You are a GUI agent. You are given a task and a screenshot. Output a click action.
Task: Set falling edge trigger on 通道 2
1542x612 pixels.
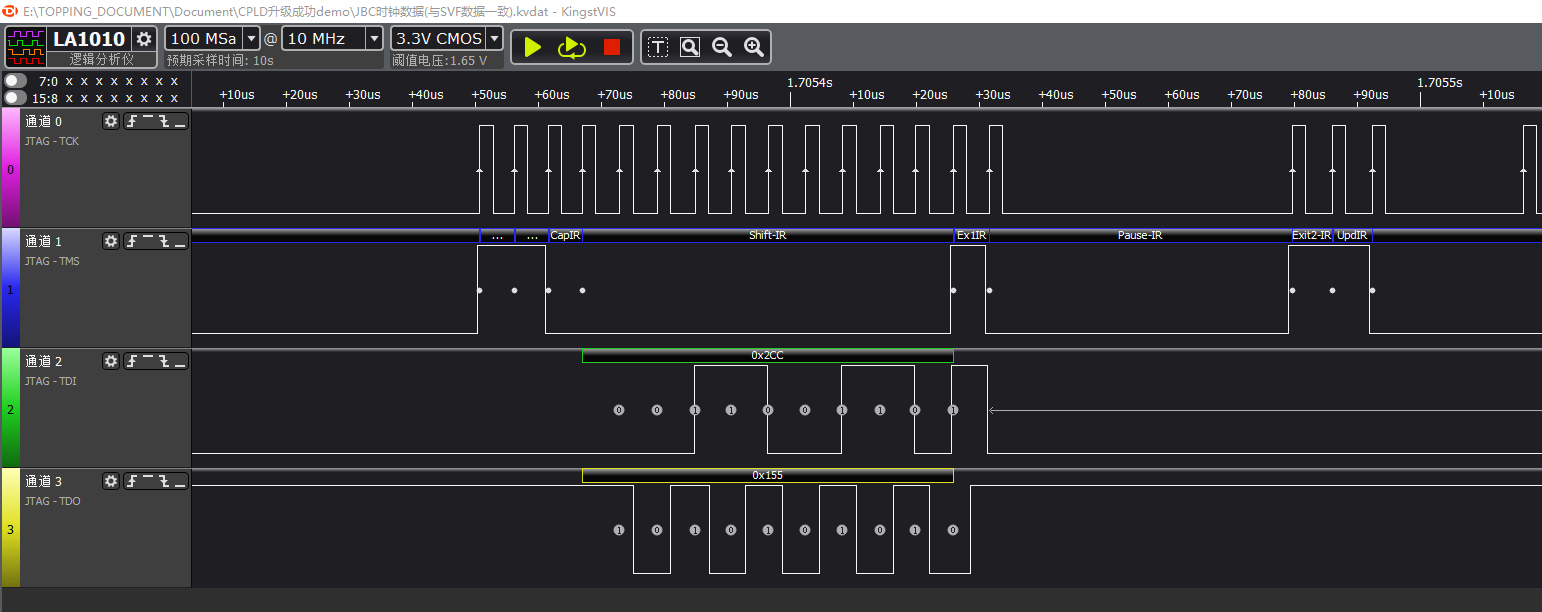click(163, 361)
